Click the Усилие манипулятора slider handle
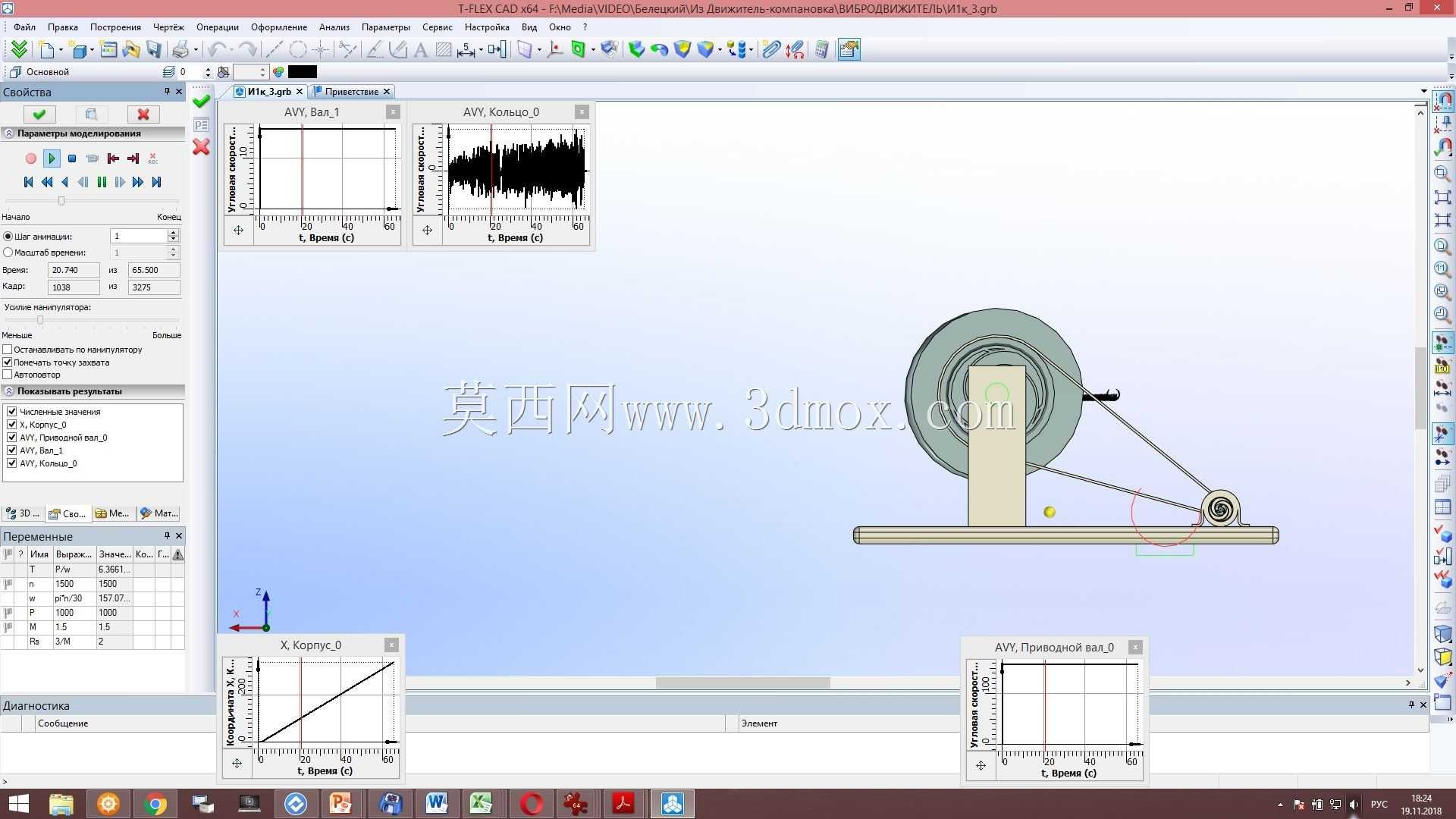Viewport: 1456px width, 819px height. (40, 320)
